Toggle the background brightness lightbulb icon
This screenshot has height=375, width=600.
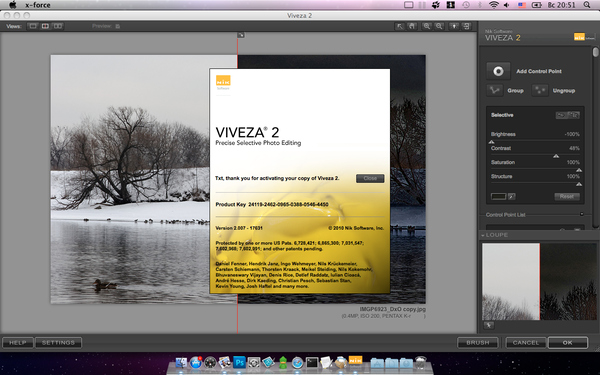(454, 26)
